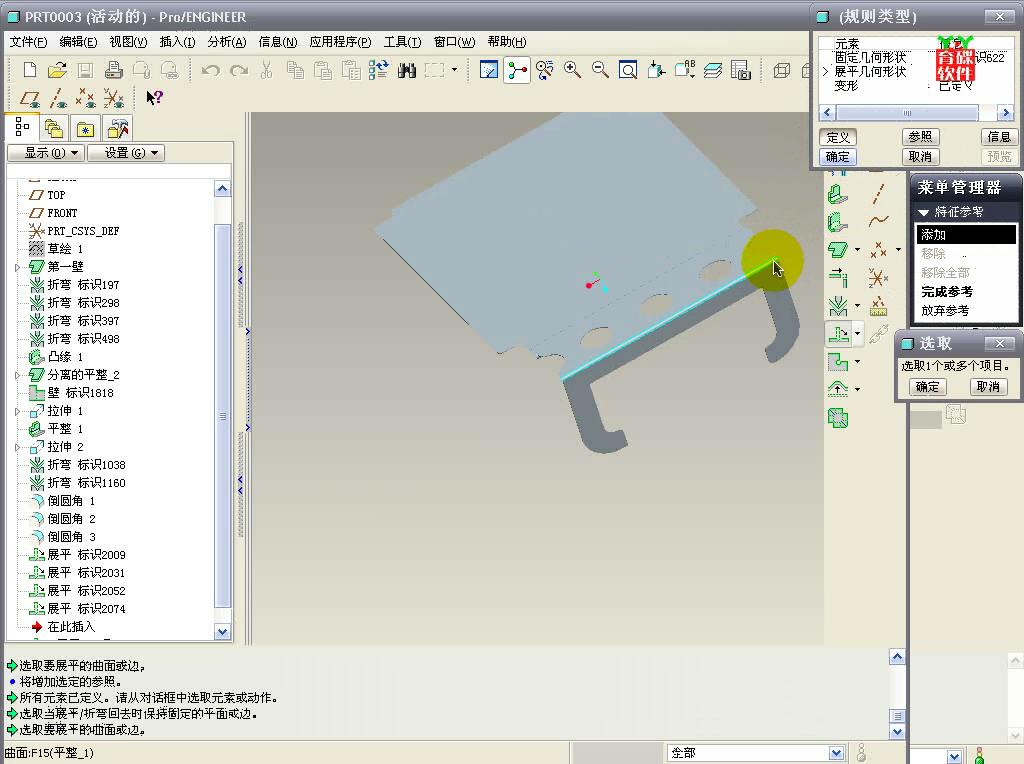Screen dimensions: 1024x764
Task: Choose 放弃参考 in menu manager
Action: 945,311
